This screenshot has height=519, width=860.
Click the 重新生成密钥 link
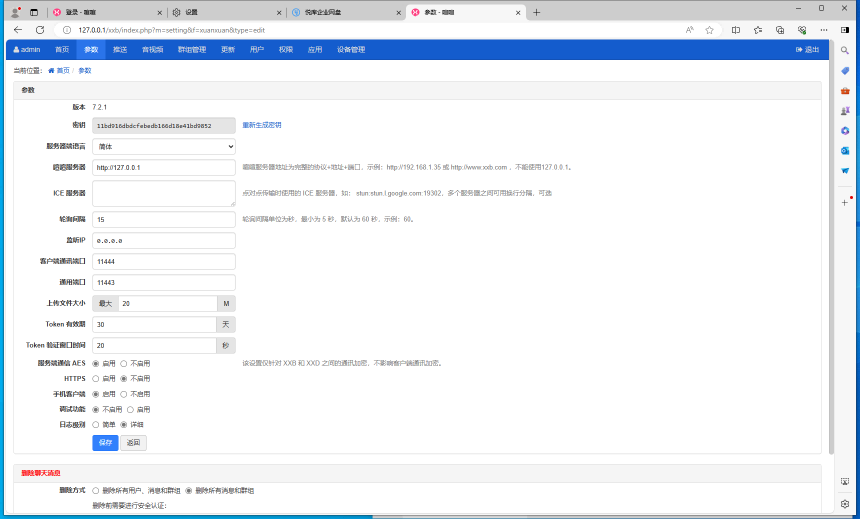point(262,125)
